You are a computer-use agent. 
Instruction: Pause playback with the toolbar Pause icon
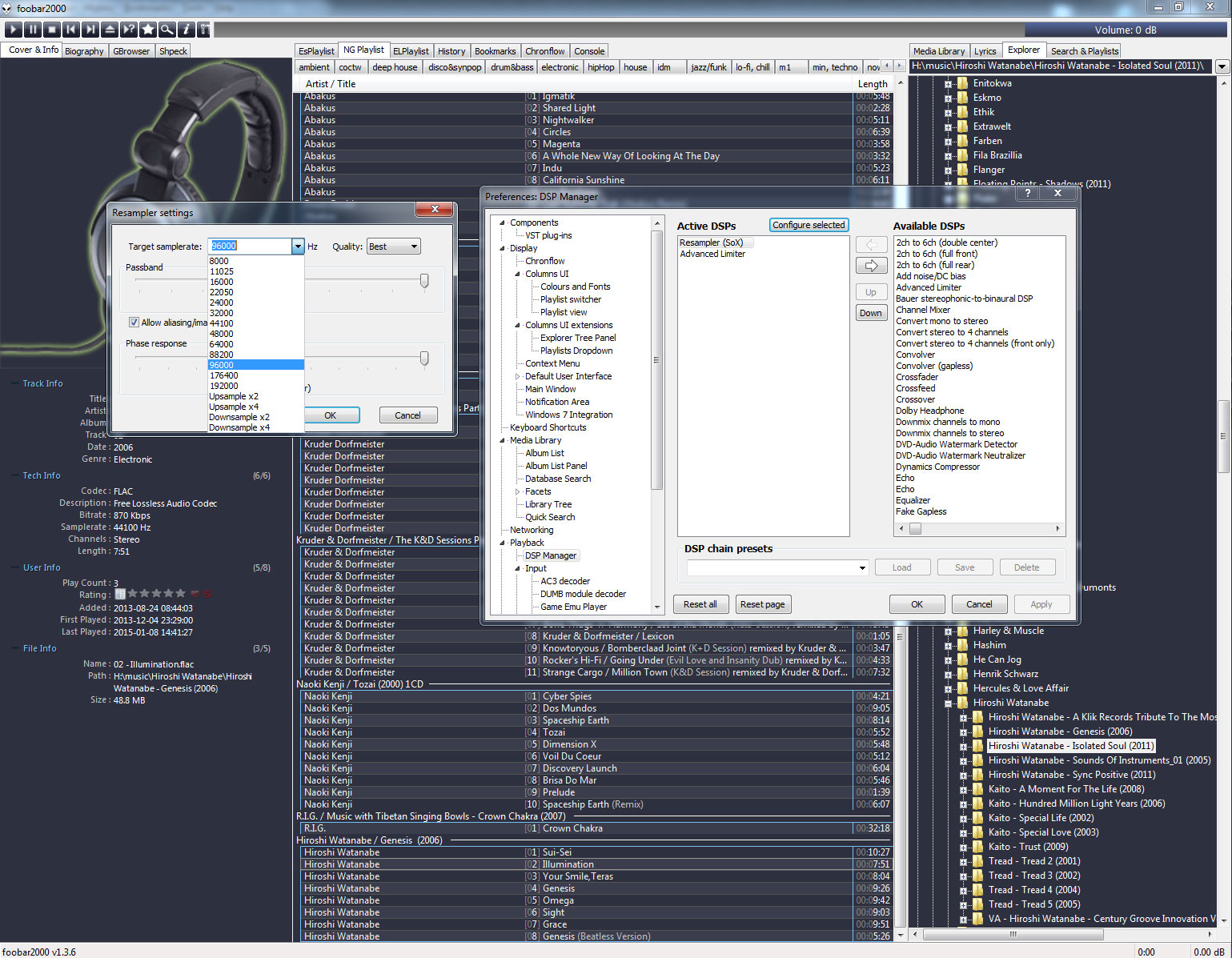(33, 30)
